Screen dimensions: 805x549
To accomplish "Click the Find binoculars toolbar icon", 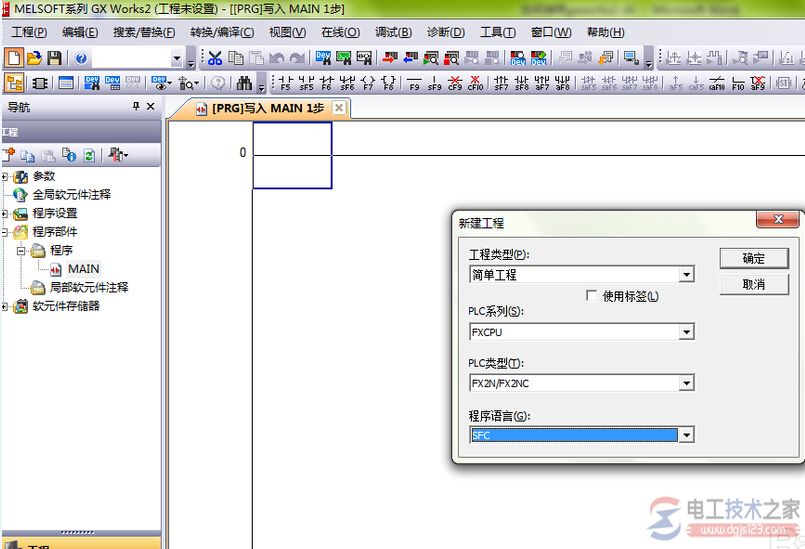I will (244, 83).
